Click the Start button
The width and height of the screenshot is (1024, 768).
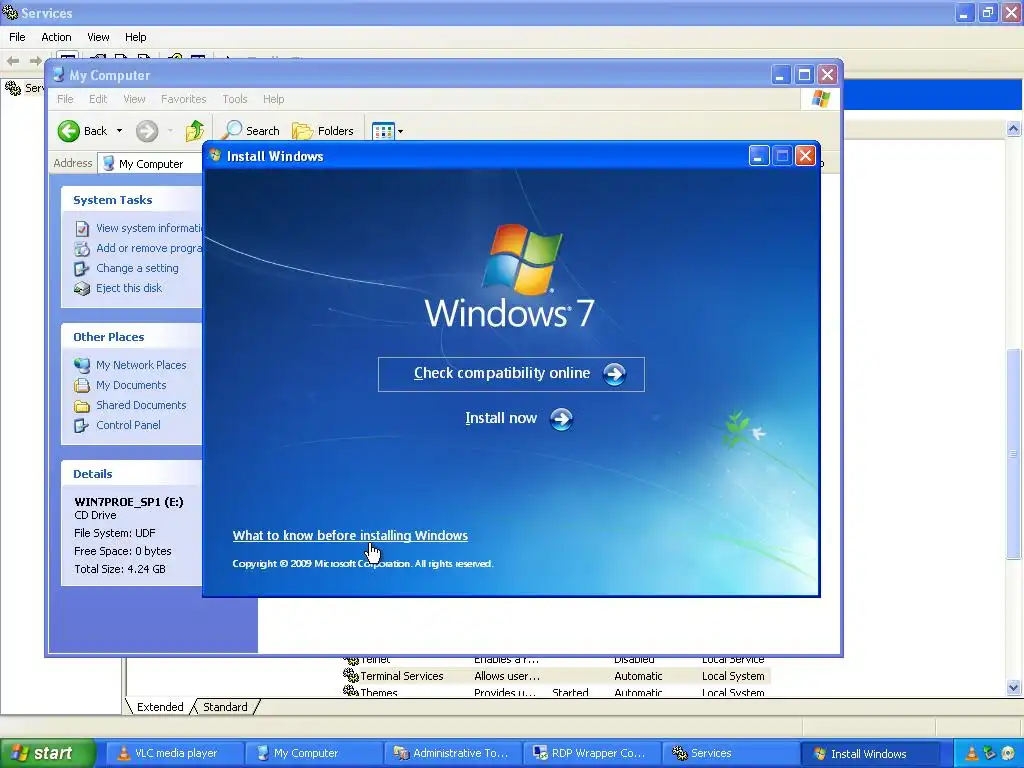(47, 753)
